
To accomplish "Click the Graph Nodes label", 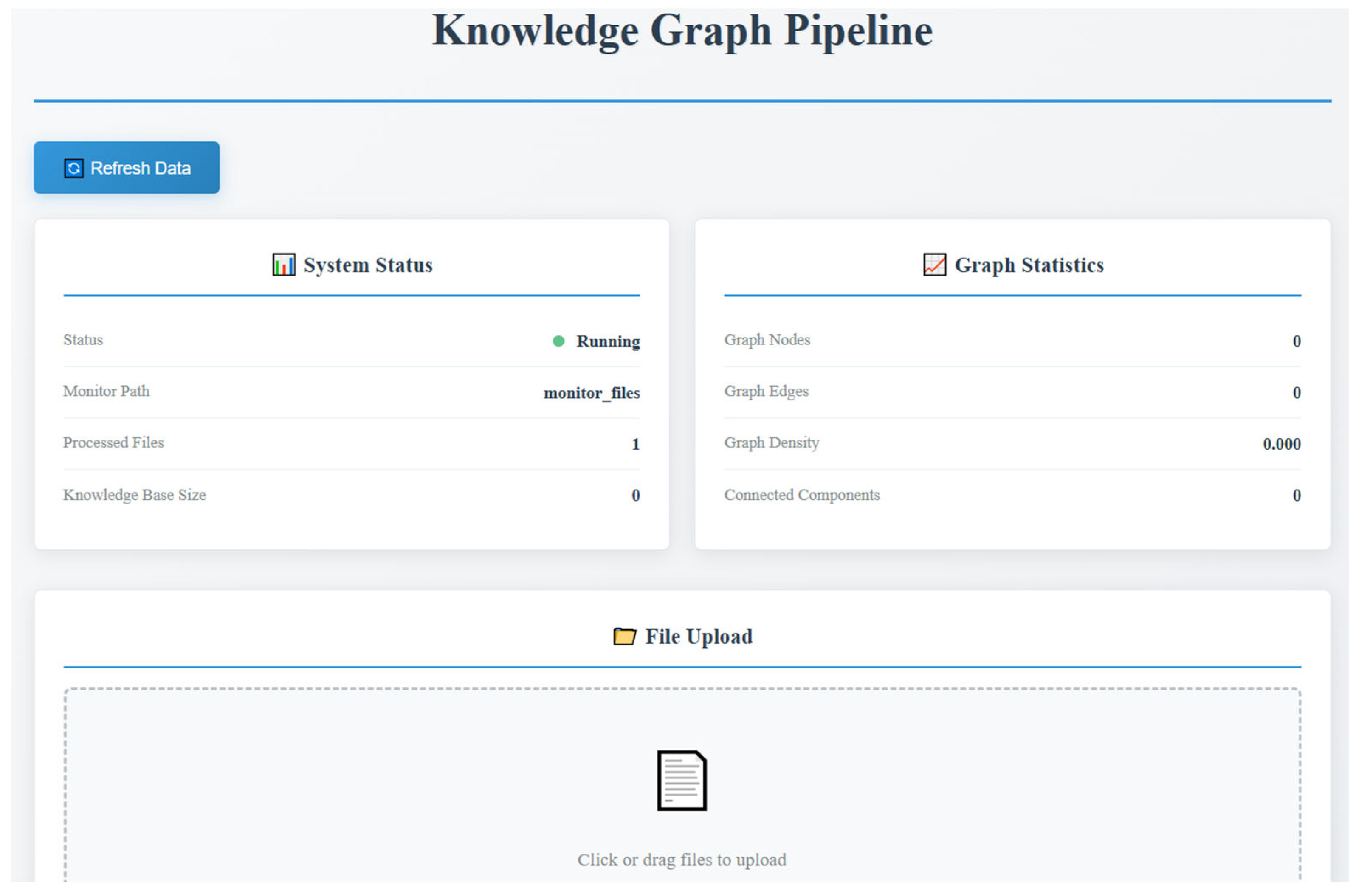I will coord(767,340).
